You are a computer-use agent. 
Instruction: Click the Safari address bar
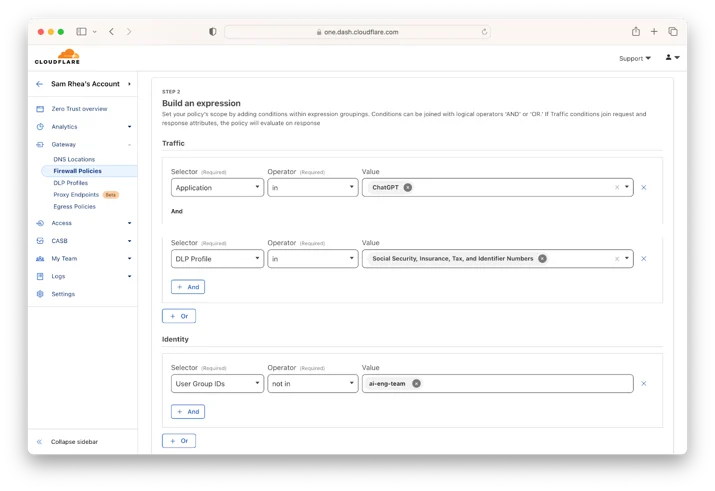357,32
